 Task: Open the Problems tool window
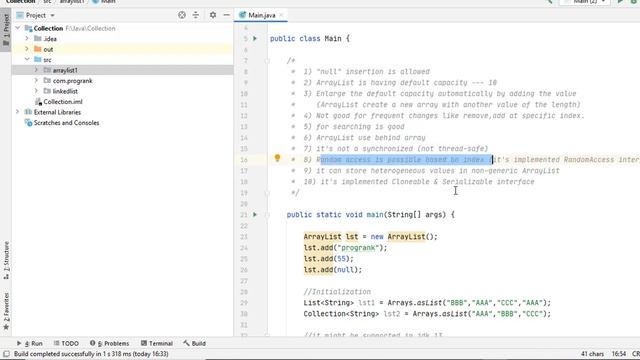109,343
